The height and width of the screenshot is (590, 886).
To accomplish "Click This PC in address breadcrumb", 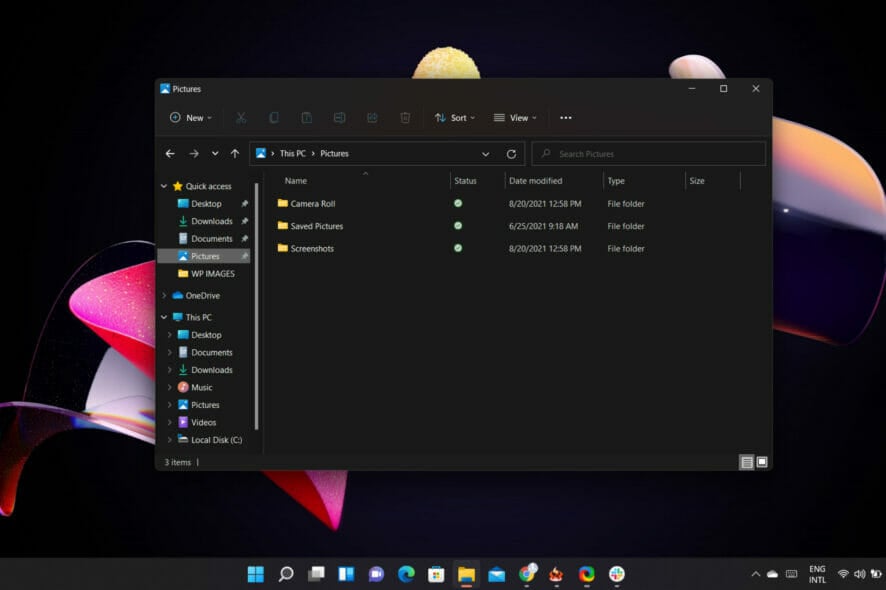I will (293, 154).
